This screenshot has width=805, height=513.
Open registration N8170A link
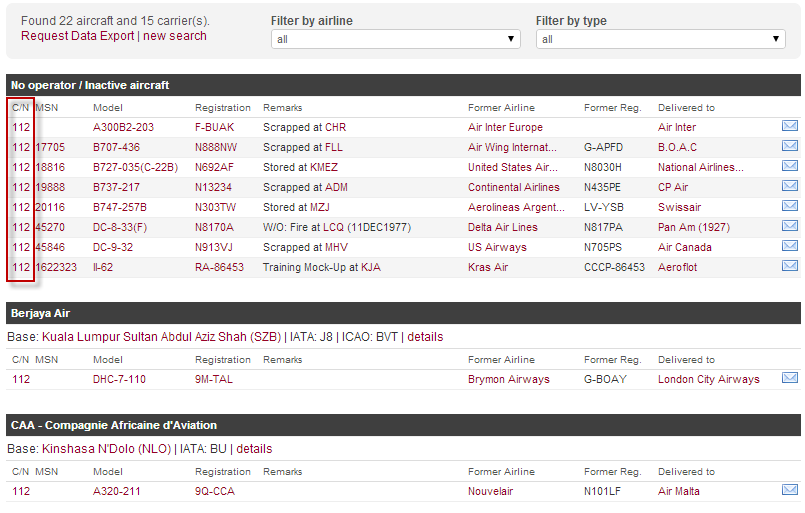point(216,227)
